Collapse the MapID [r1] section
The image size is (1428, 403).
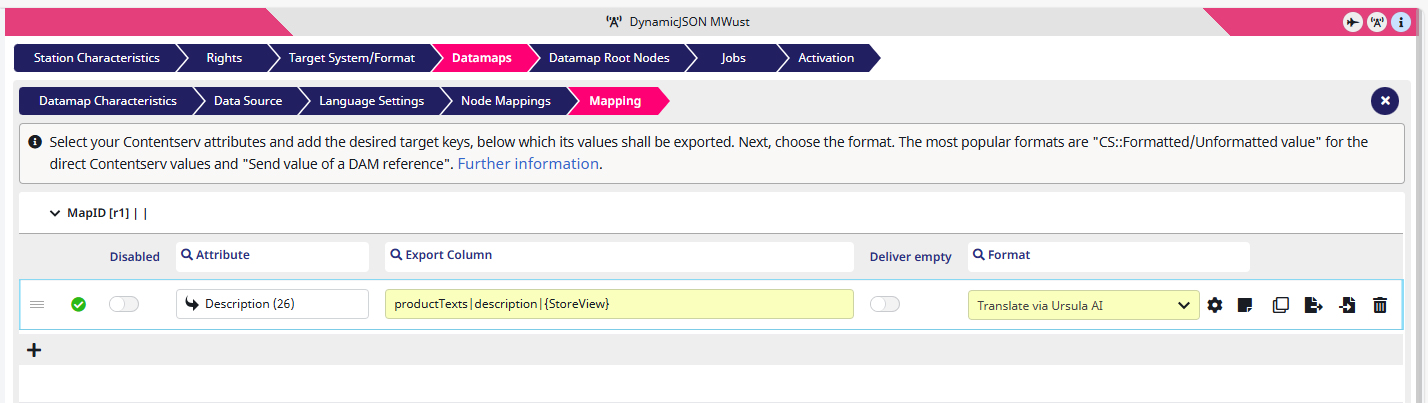55,213
